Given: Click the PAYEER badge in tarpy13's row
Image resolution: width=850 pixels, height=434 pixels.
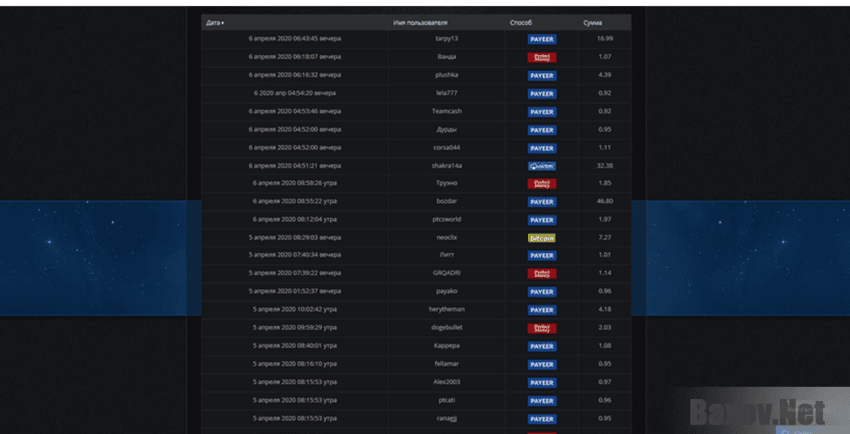Looking at the screenshot, I should (x=541, y=39).
